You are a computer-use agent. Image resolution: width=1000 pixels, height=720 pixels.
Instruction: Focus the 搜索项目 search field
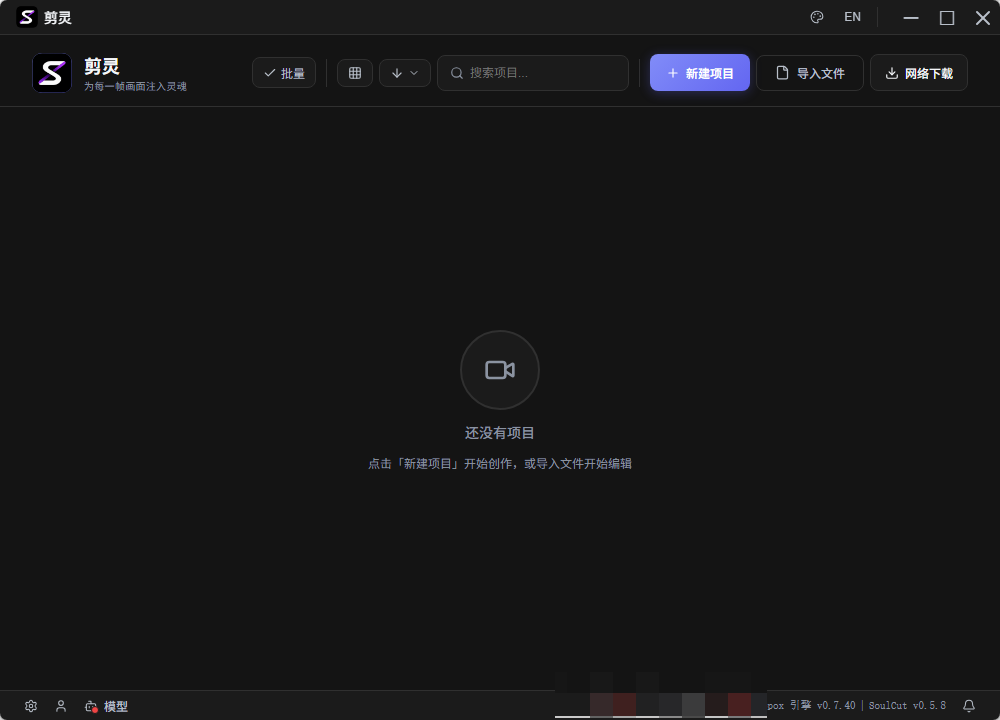click(x=533, y=73)
